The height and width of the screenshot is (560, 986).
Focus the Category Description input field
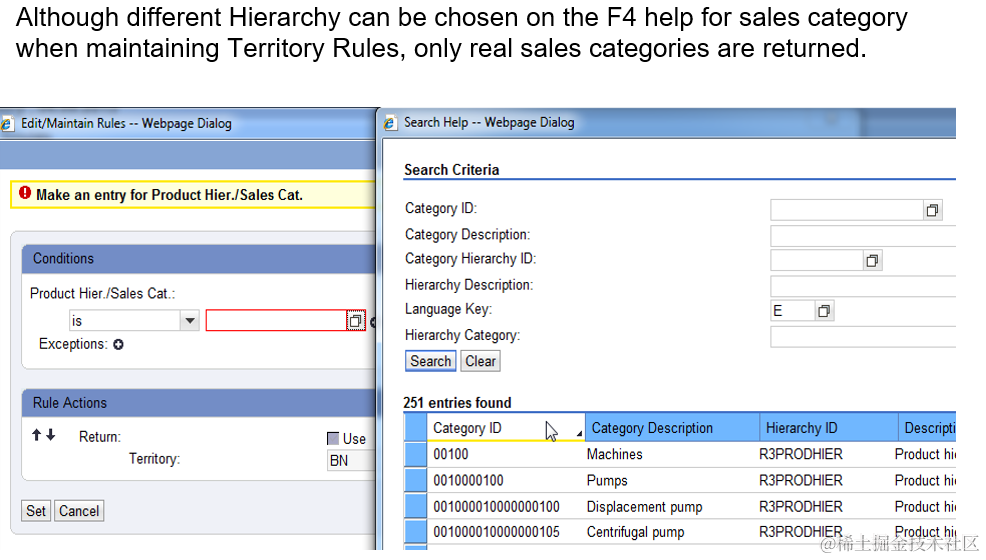pos(863,236)
